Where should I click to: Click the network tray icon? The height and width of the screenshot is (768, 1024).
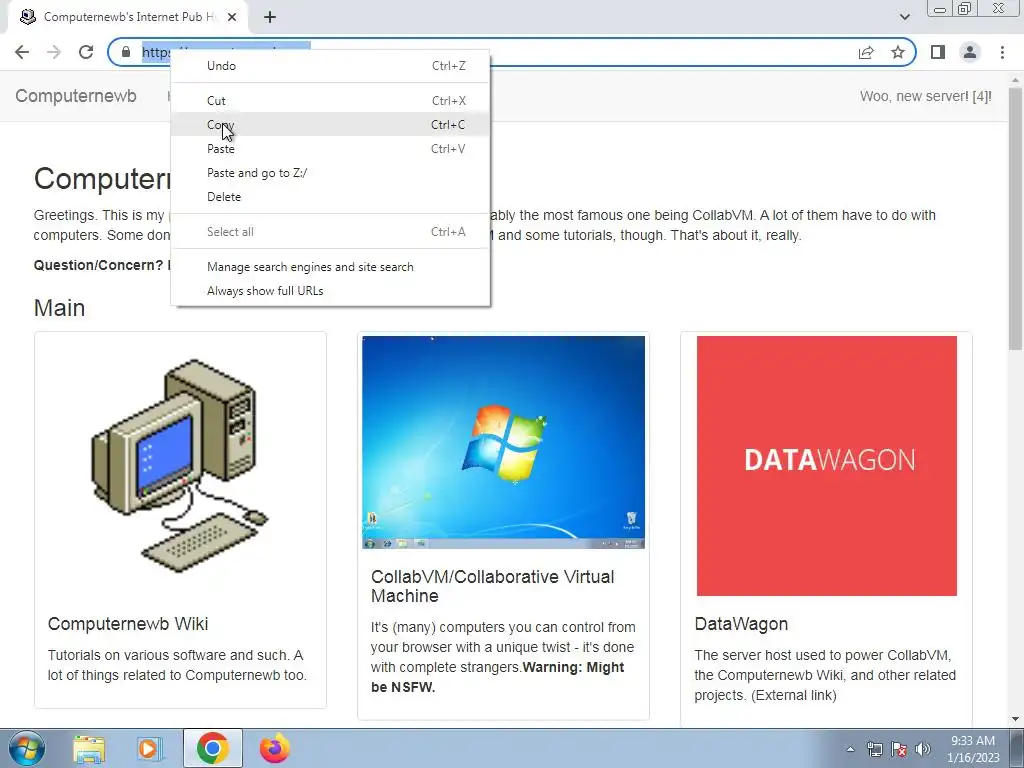[874, 749]
